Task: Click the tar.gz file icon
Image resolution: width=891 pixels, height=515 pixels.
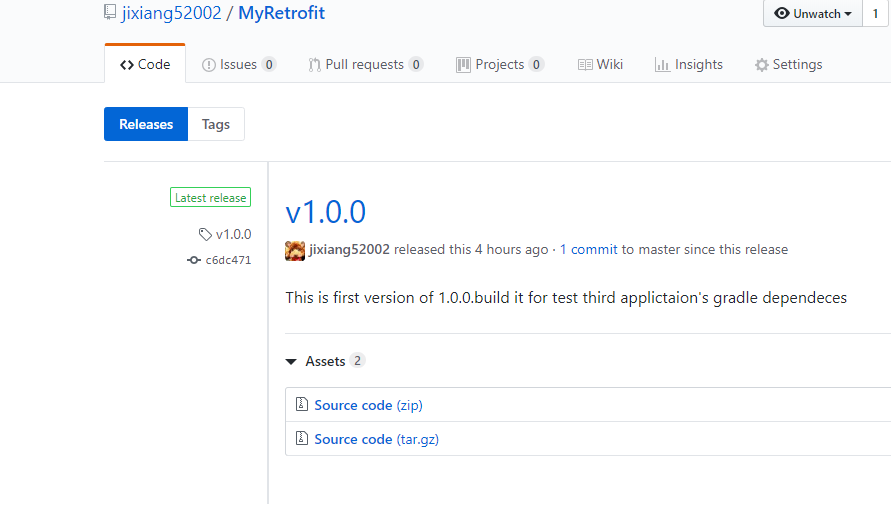Action: [x=302, y=438]
